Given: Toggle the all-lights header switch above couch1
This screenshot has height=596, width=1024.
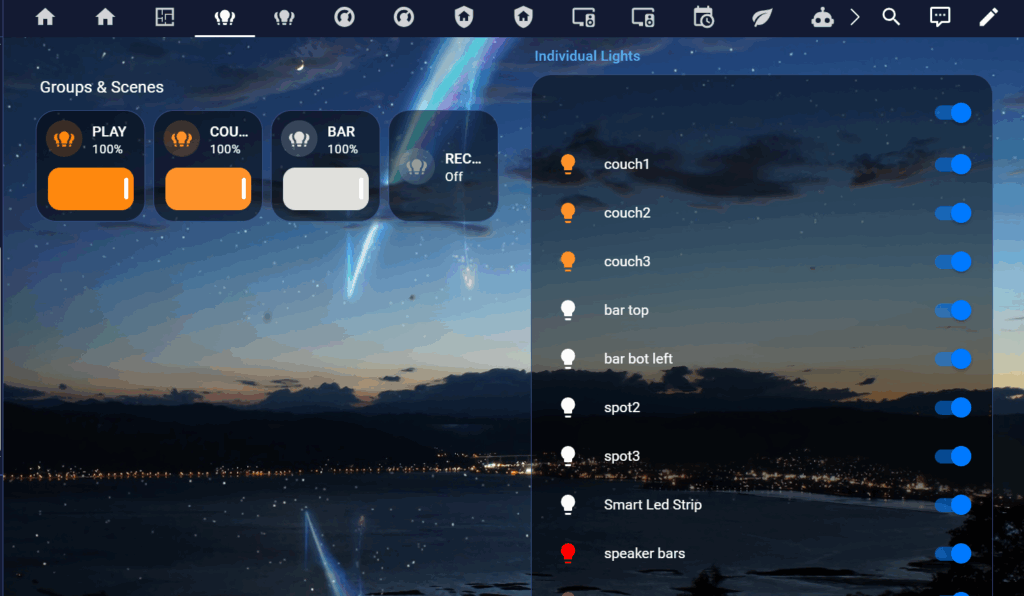Looking at the screenshot, I should tap(953, 113).
